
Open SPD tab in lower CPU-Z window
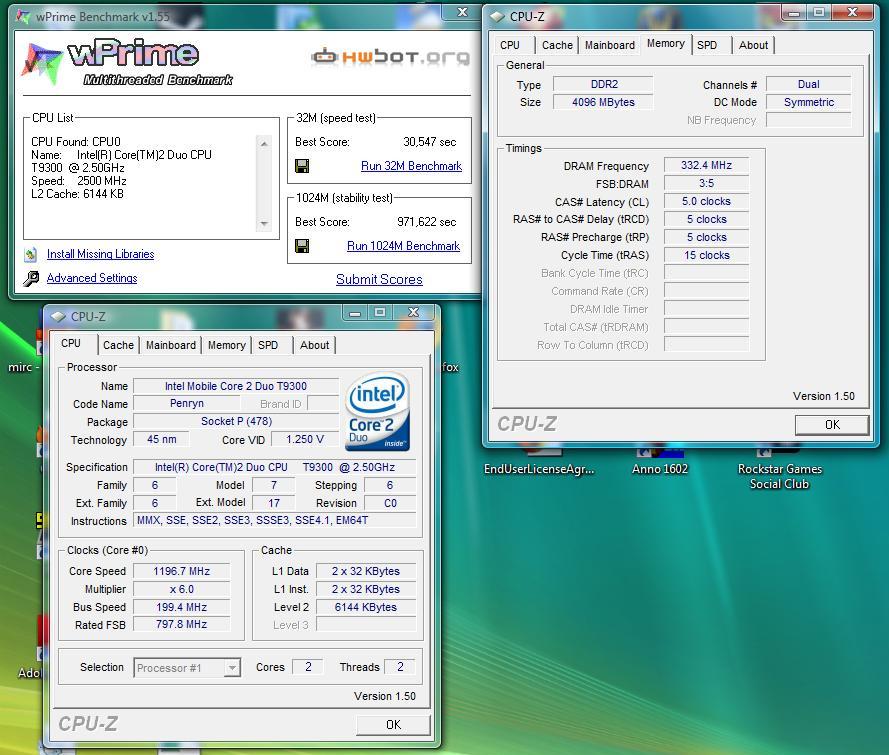click(x=268, y=345)
